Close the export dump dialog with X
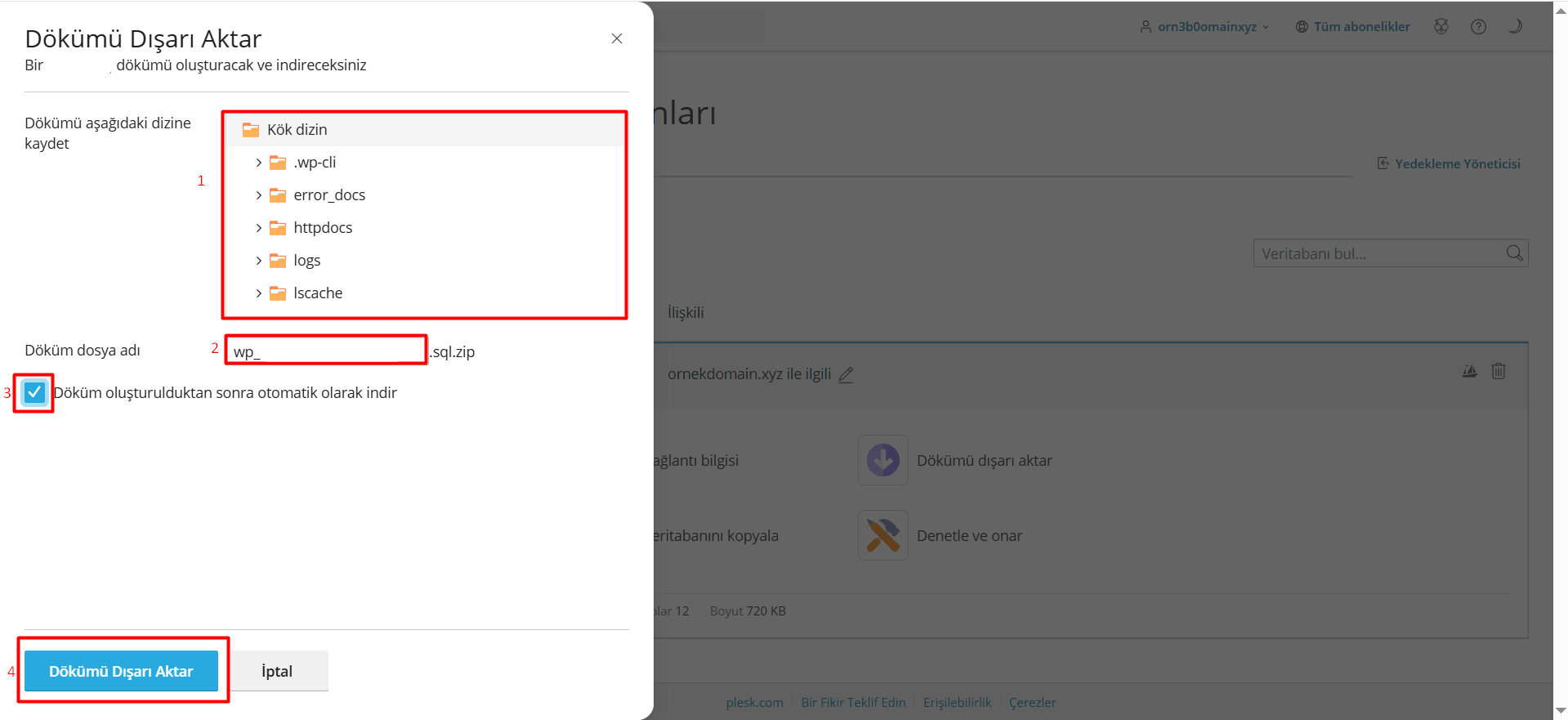Image resolution: width=1568 pixels, height=720 pixels. 617,38
